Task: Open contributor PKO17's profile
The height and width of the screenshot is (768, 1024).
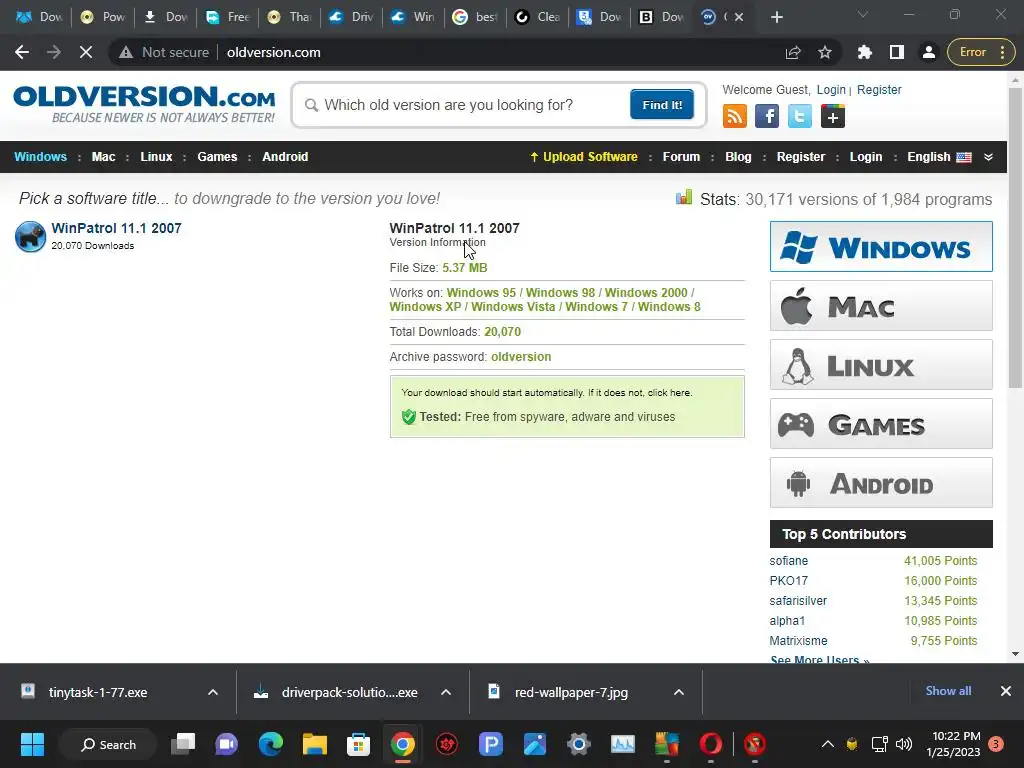Action: tap(788, 581)
